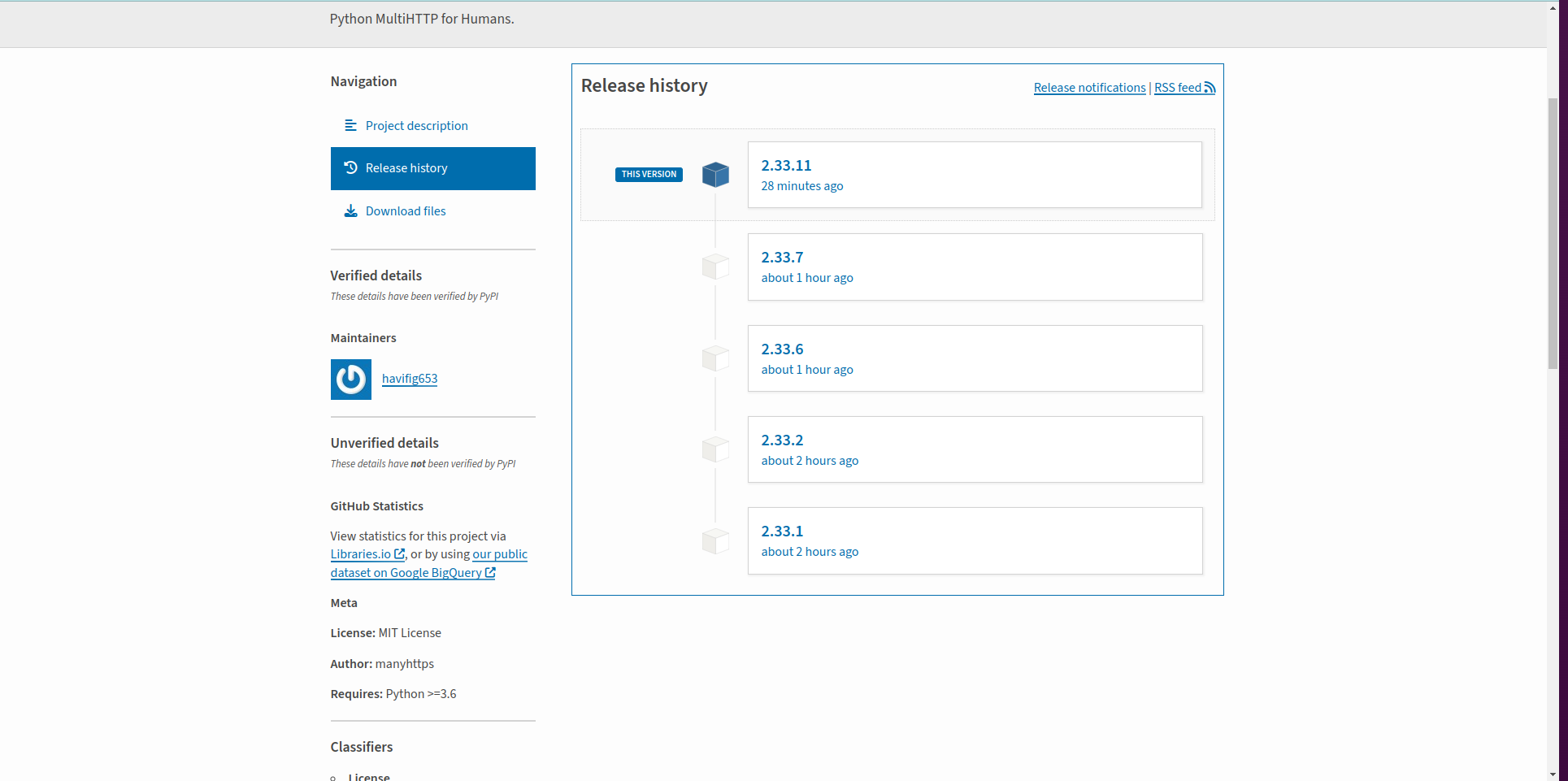Click the '28 minutes ago' timestamp
Viewport: 1568px width, 781px height.
click(802, 186)
